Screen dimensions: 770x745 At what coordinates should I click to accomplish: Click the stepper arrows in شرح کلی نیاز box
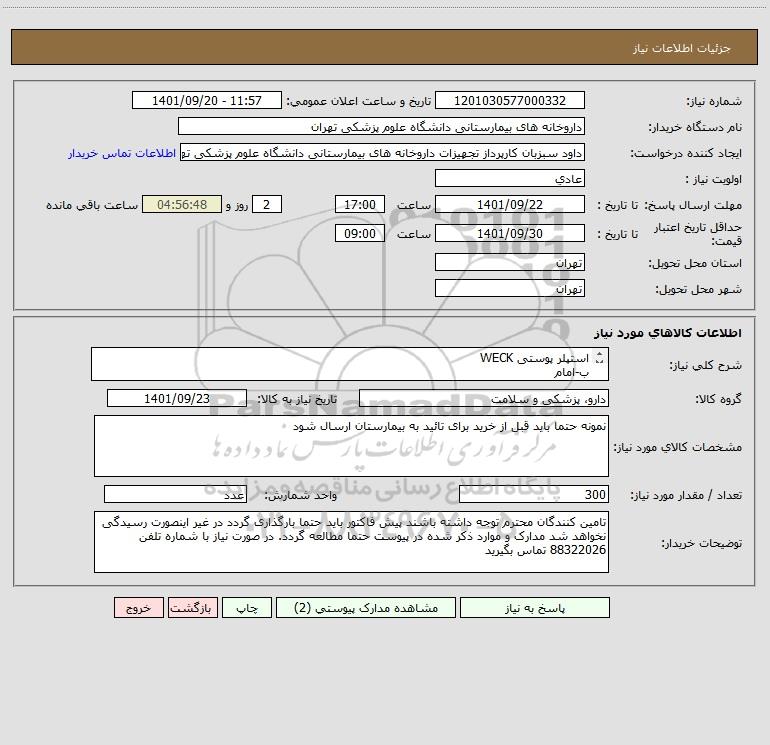click(599, 359)
